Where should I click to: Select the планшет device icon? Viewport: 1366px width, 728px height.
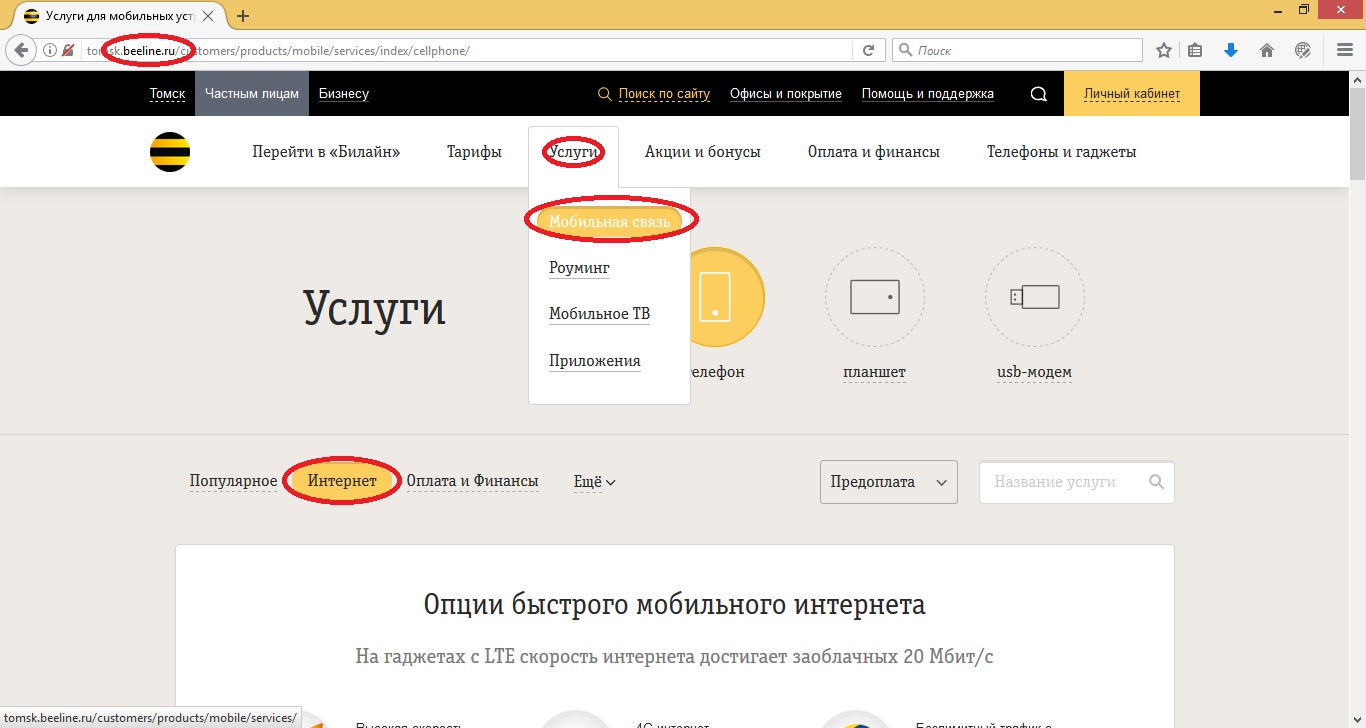pyautogui.click(x=874, y=297)
